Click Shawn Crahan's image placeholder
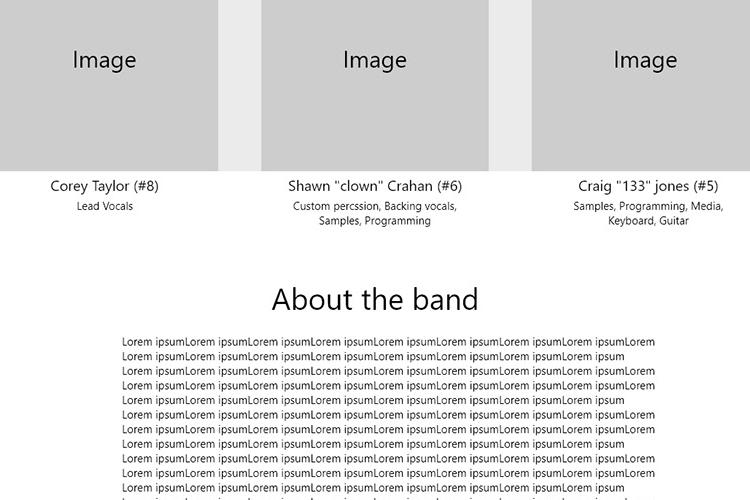 (x=375, y=85)
